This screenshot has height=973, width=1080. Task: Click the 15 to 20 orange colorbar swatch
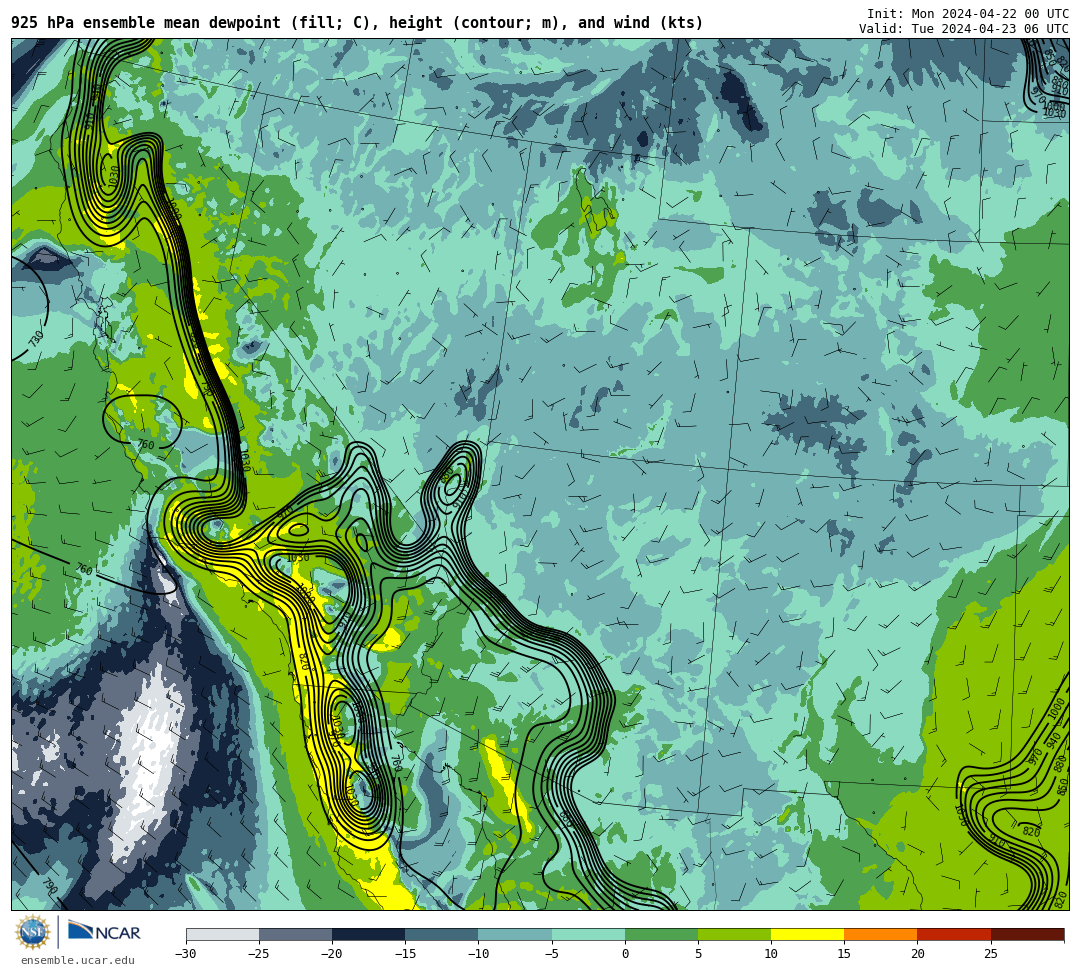(x=881, y=934)
